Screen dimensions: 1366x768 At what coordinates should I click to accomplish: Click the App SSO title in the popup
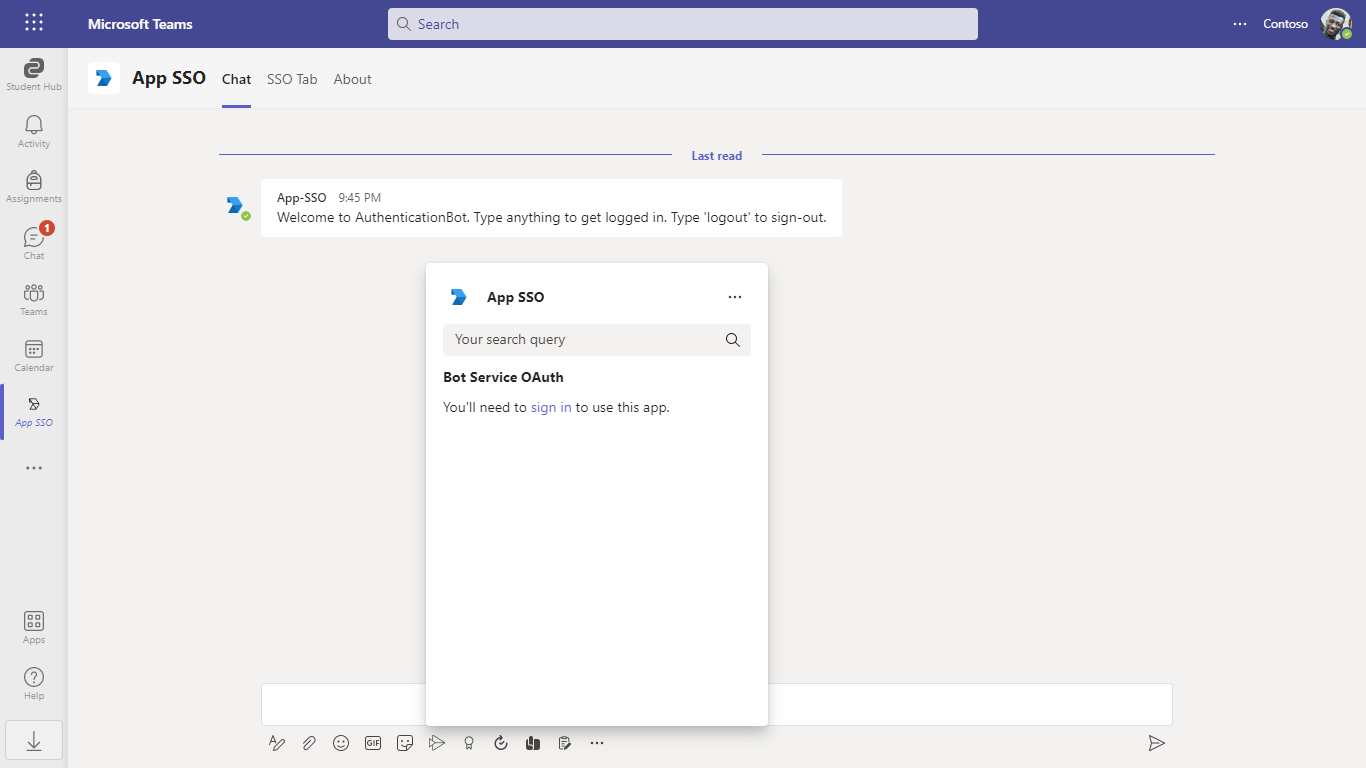pos(516,297)
